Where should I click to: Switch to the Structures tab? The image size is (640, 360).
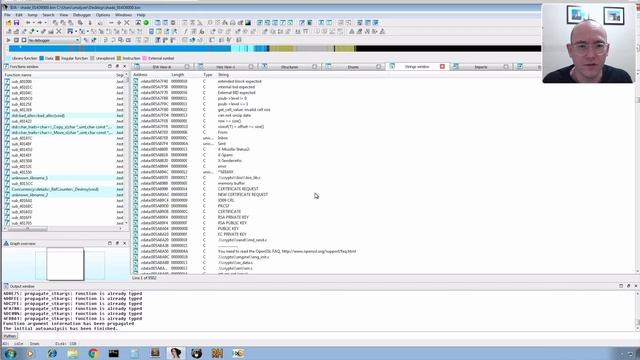click(289, 67)
